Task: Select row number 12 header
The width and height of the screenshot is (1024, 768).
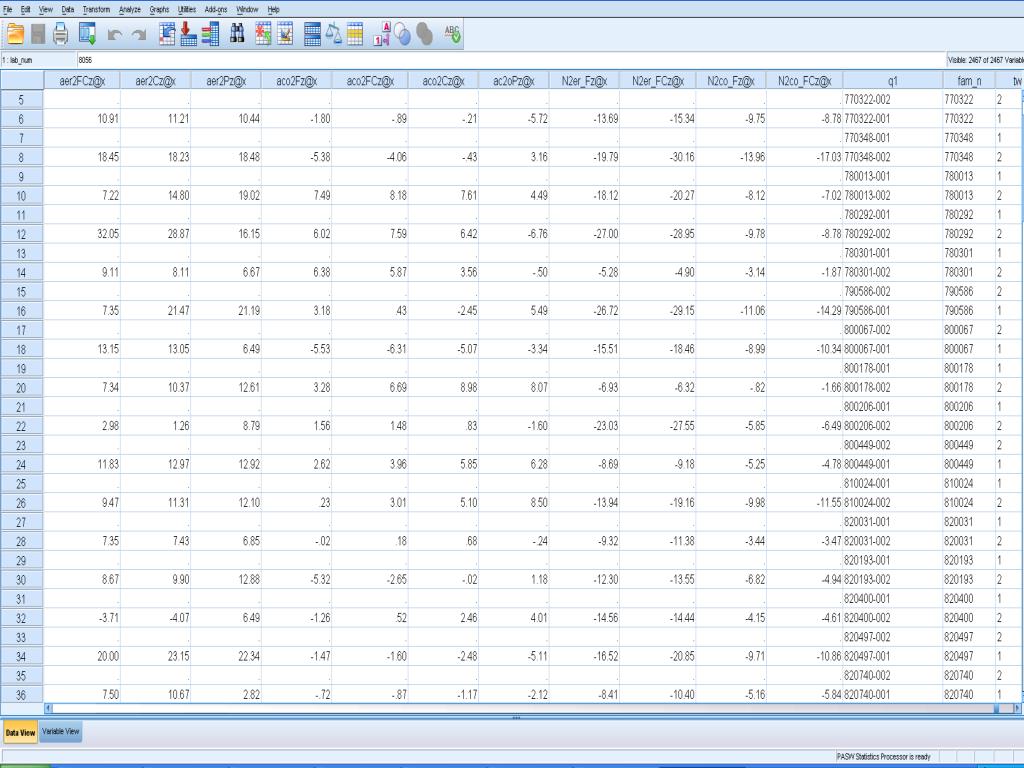Action: 22,234
